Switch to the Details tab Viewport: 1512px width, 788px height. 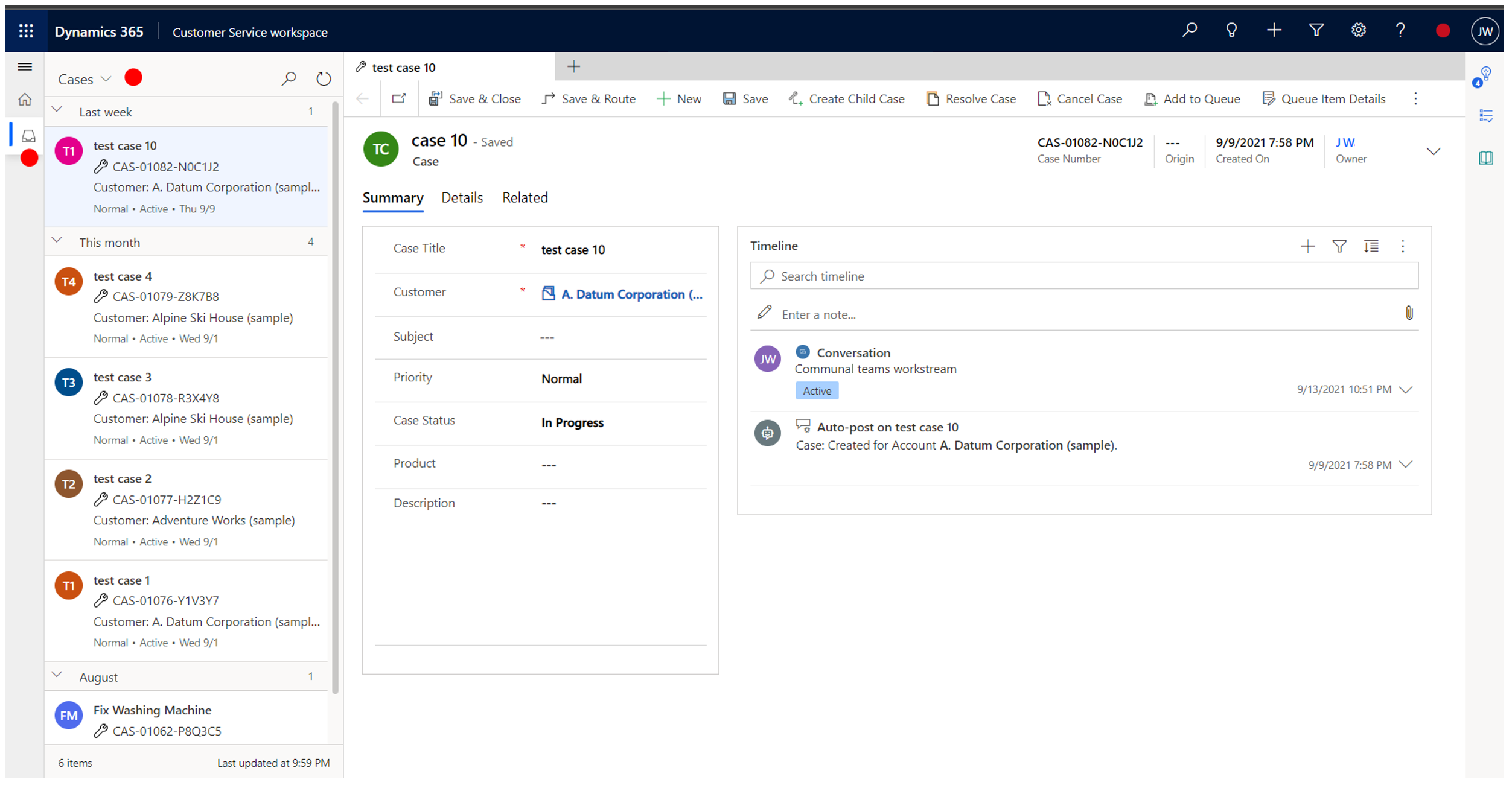tap(461, 197)
